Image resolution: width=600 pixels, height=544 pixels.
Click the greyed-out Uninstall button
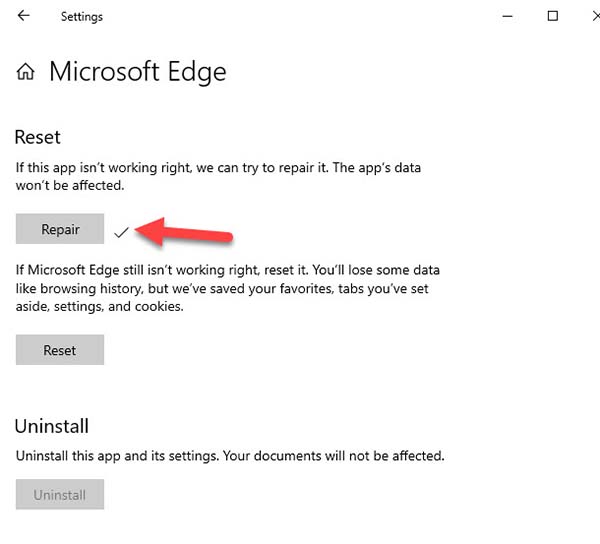pyautogui.click(x=60, y=494)
